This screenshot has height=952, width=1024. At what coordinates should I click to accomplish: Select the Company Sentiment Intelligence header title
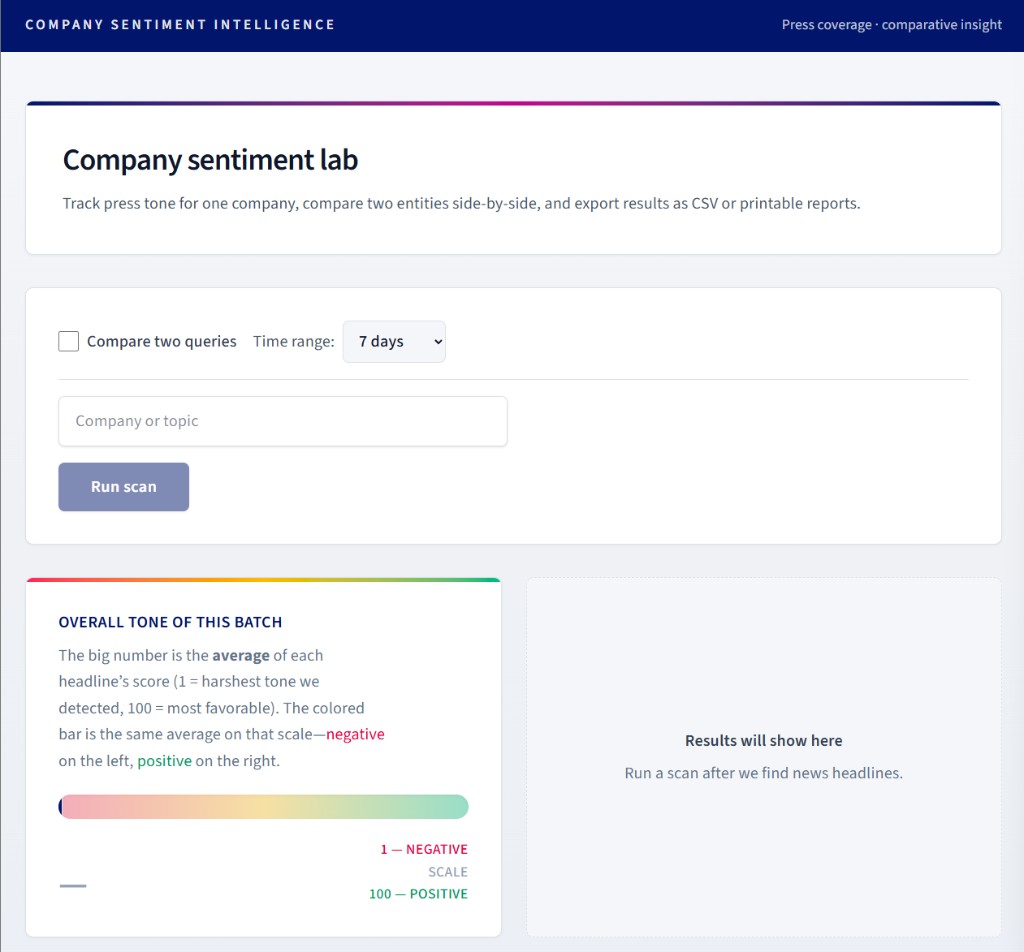tap(180, 24)
